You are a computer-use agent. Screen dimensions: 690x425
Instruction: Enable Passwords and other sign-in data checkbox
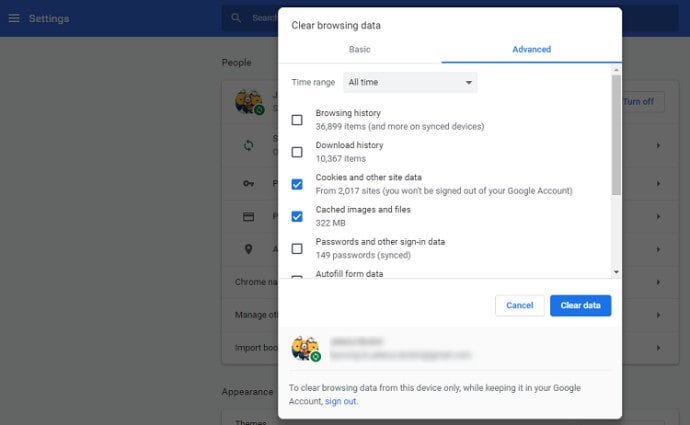pyautogui.click(x=297, y=248)
